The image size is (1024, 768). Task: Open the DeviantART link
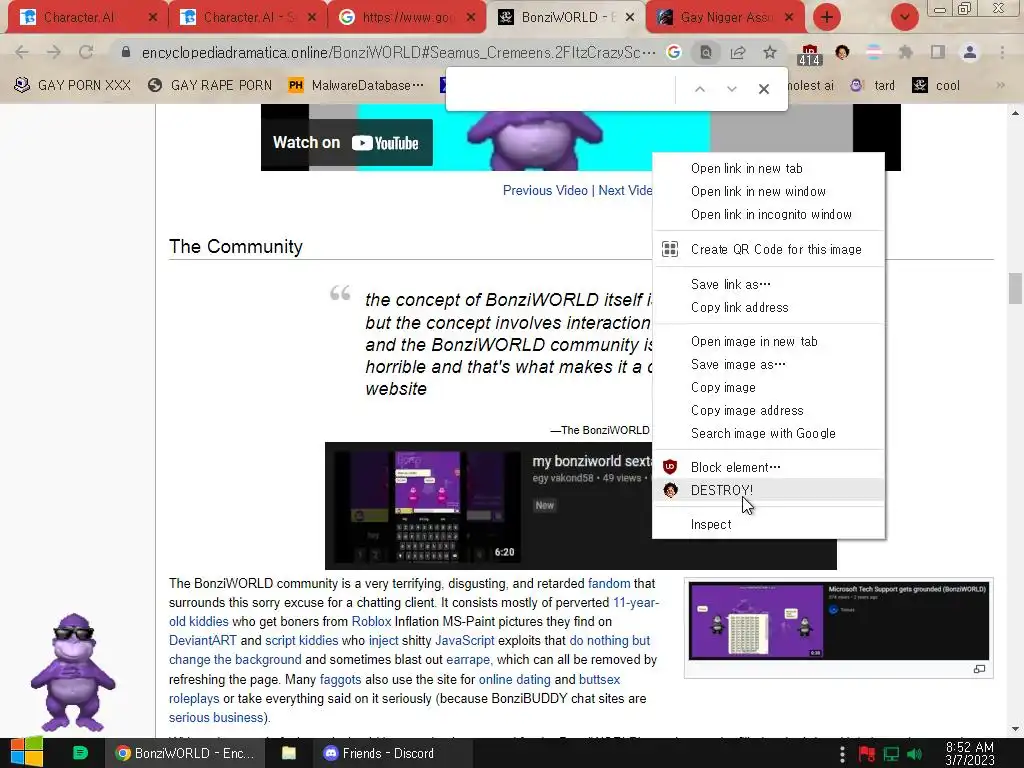pos(202,641)
